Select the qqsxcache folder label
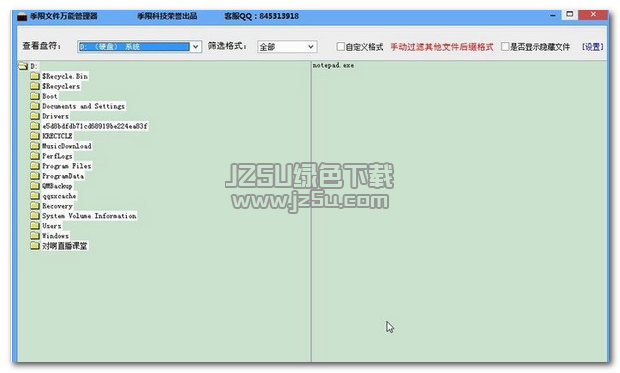 (x=59, y=196)
